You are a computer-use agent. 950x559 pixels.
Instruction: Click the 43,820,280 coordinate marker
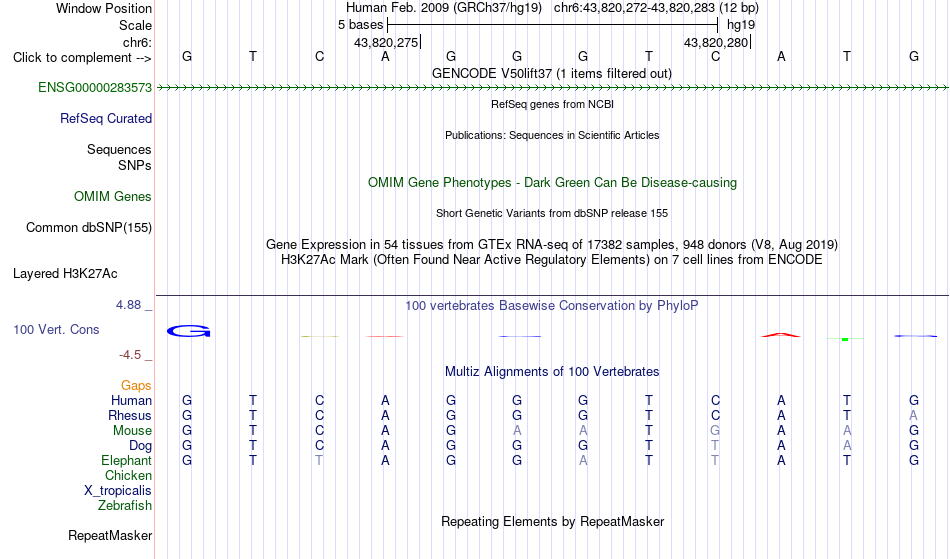coord(717,42)
